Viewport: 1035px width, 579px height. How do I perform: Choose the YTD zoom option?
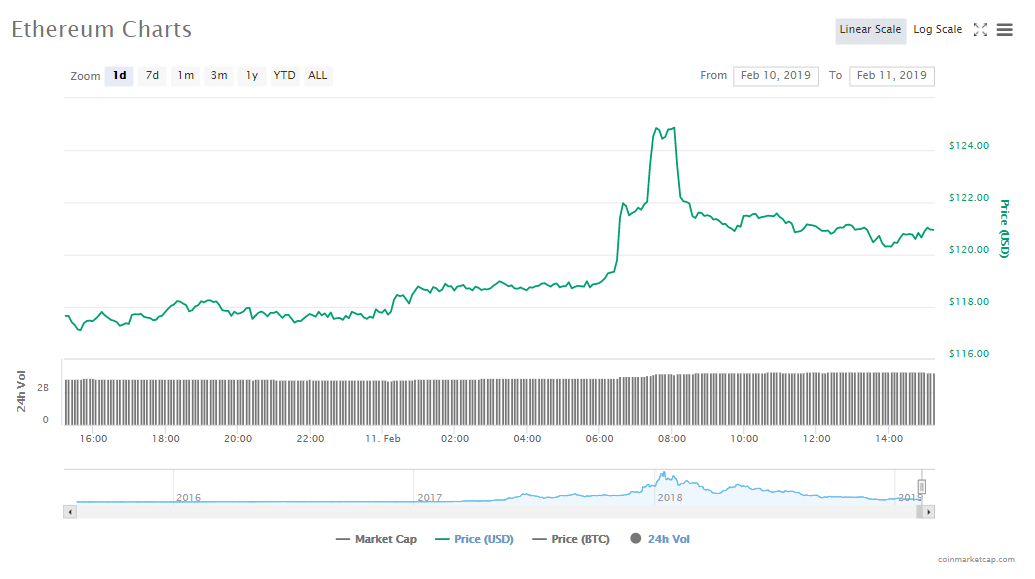point(285,76)
